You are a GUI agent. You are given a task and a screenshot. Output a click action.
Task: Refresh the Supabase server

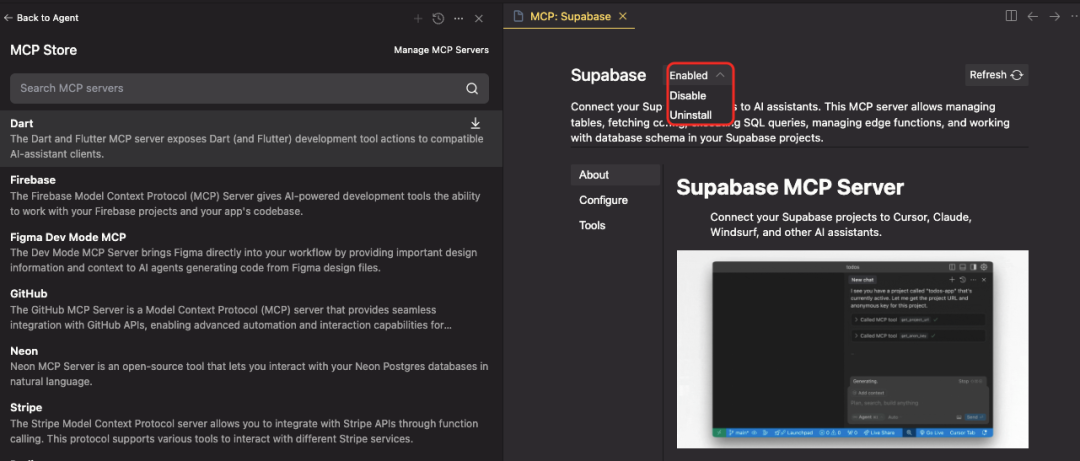coord(997,75)
